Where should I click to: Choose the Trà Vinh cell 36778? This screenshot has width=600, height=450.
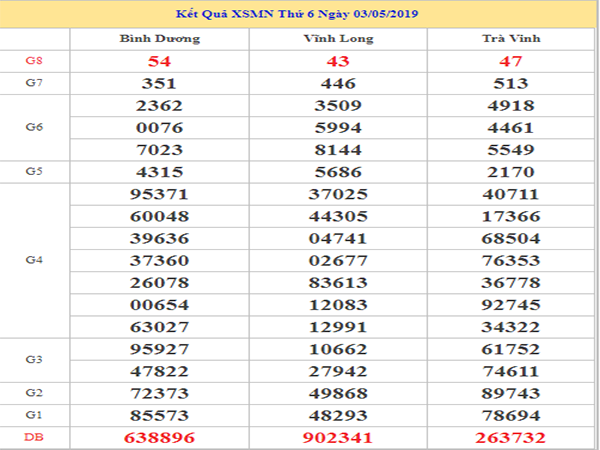[511, 283]
